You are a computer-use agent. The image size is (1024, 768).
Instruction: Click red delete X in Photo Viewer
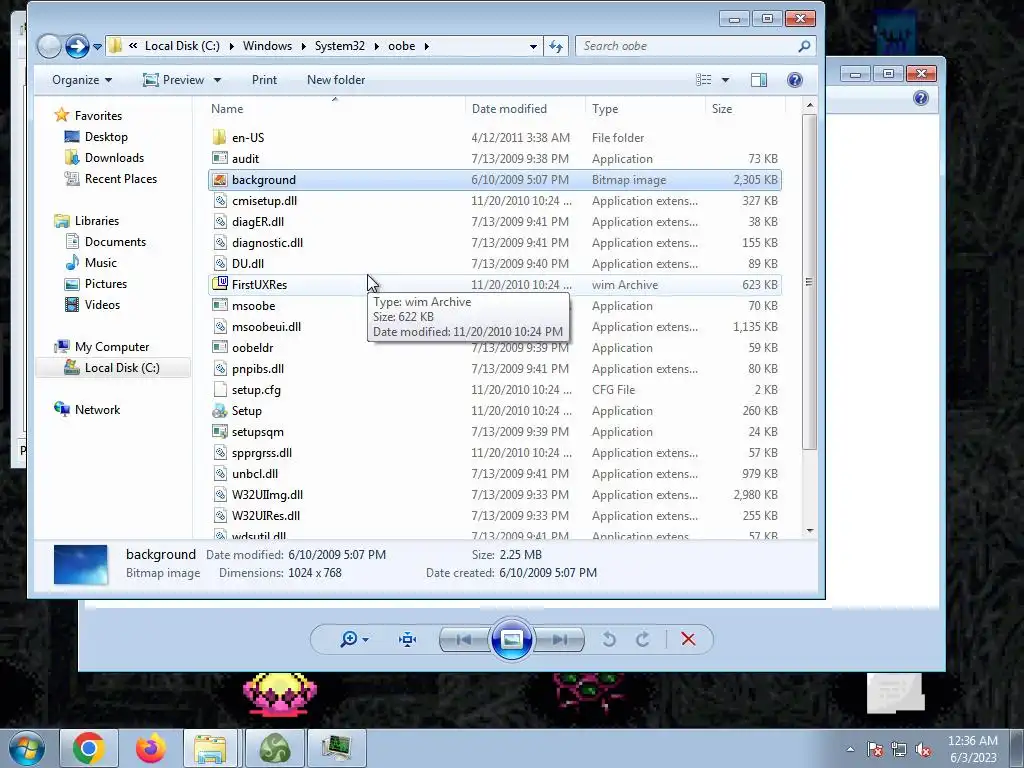688,639
